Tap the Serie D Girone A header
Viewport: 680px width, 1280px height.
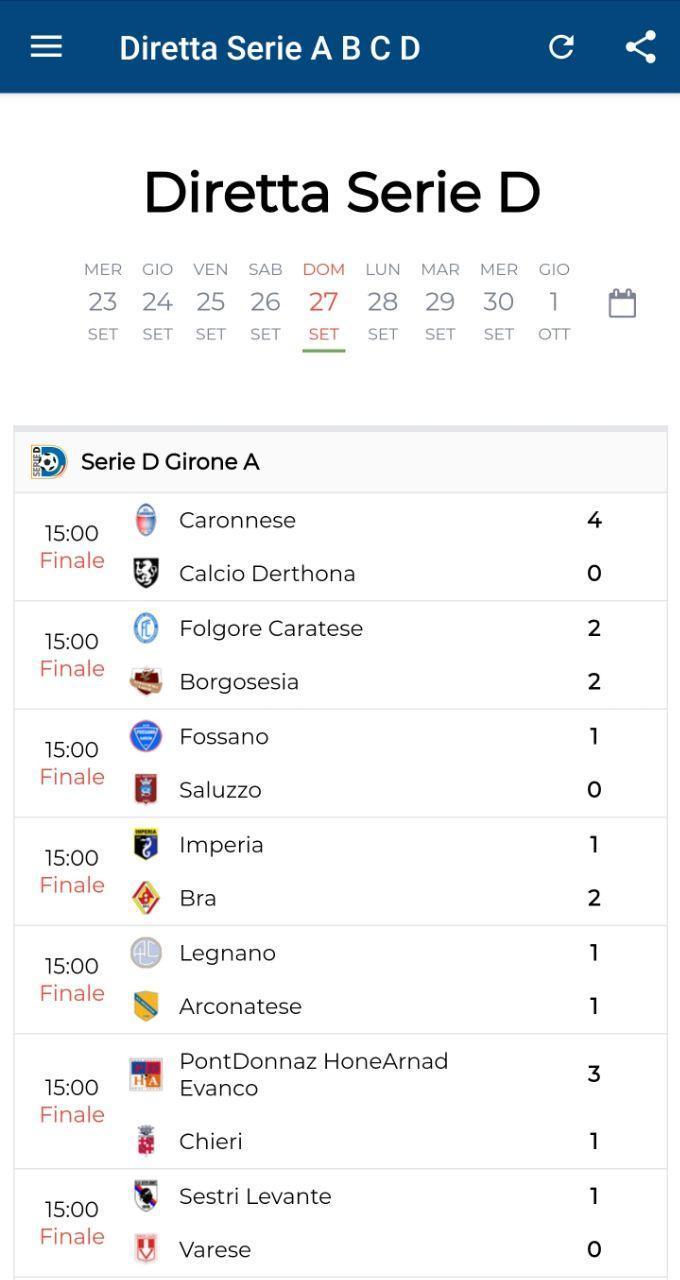pos(340,462)
